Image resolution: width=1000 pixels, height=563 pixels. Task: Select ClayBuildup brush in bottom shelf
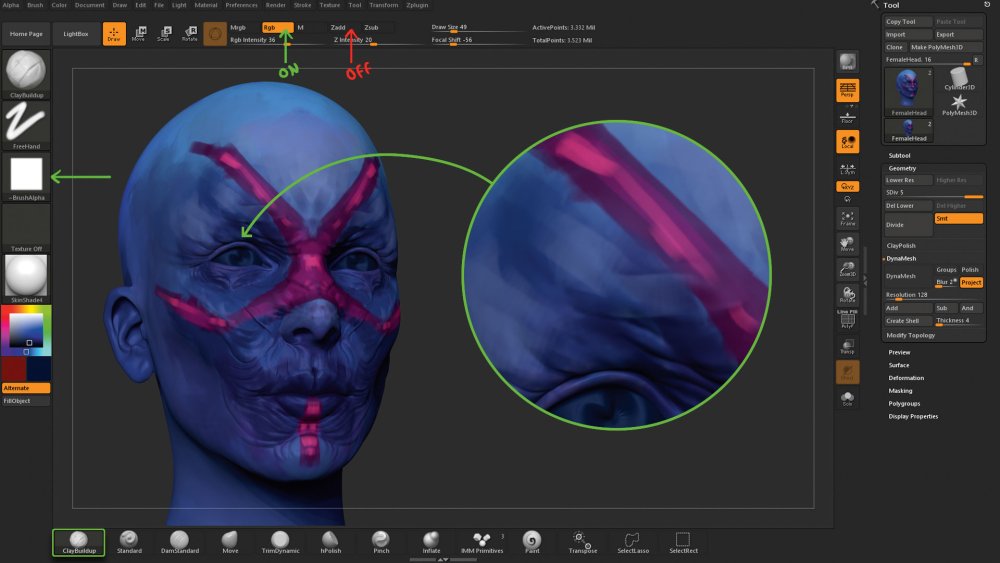tap(78, 543)
